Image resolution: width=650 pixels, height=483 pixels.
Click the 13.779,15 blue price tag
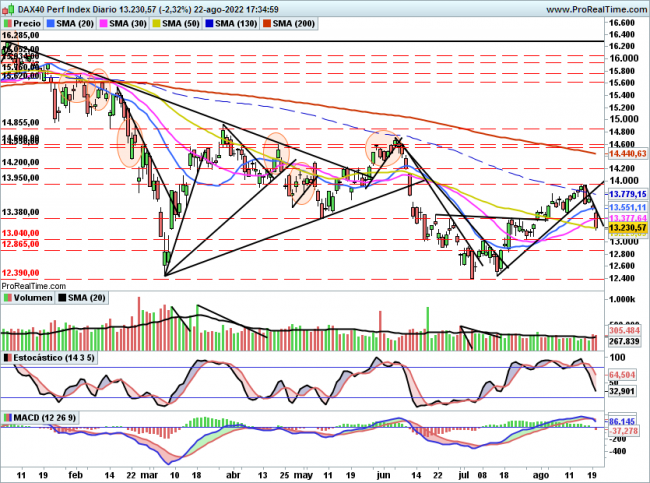(627, 194)
